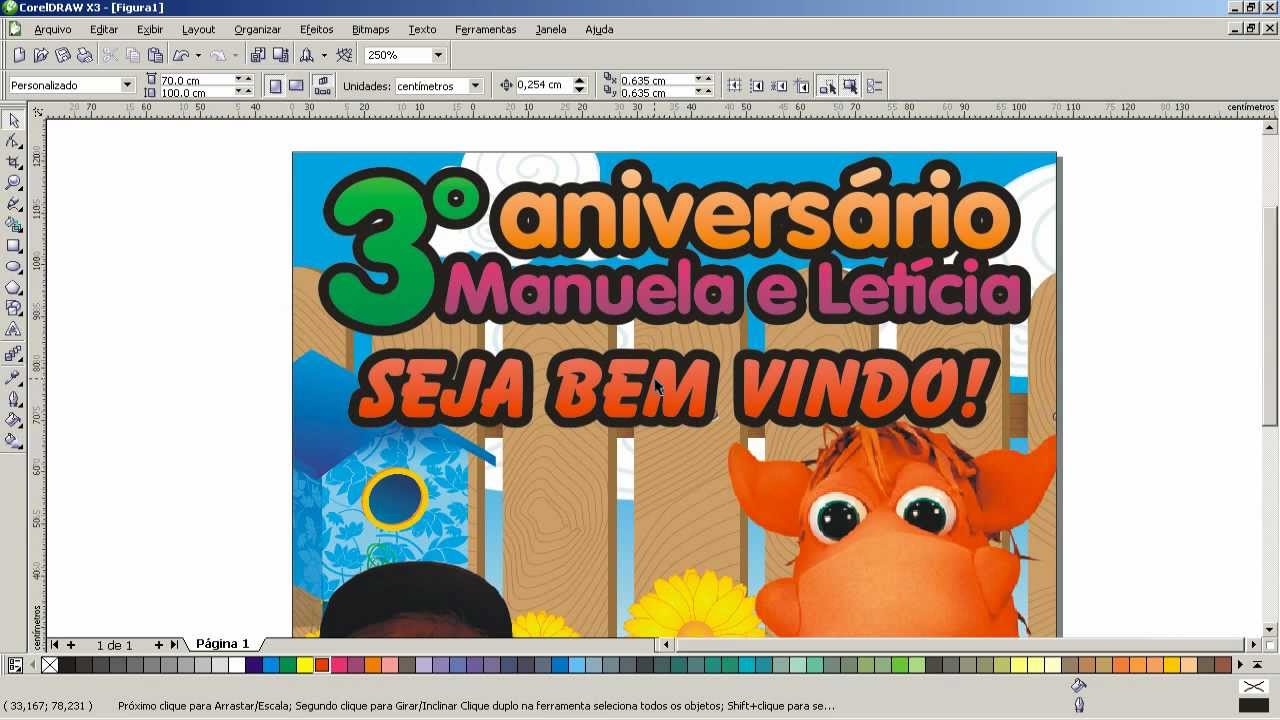Open the Options dialog button on property bar
This screenshot has width=1280, height=720.
(x=874, y=86)
